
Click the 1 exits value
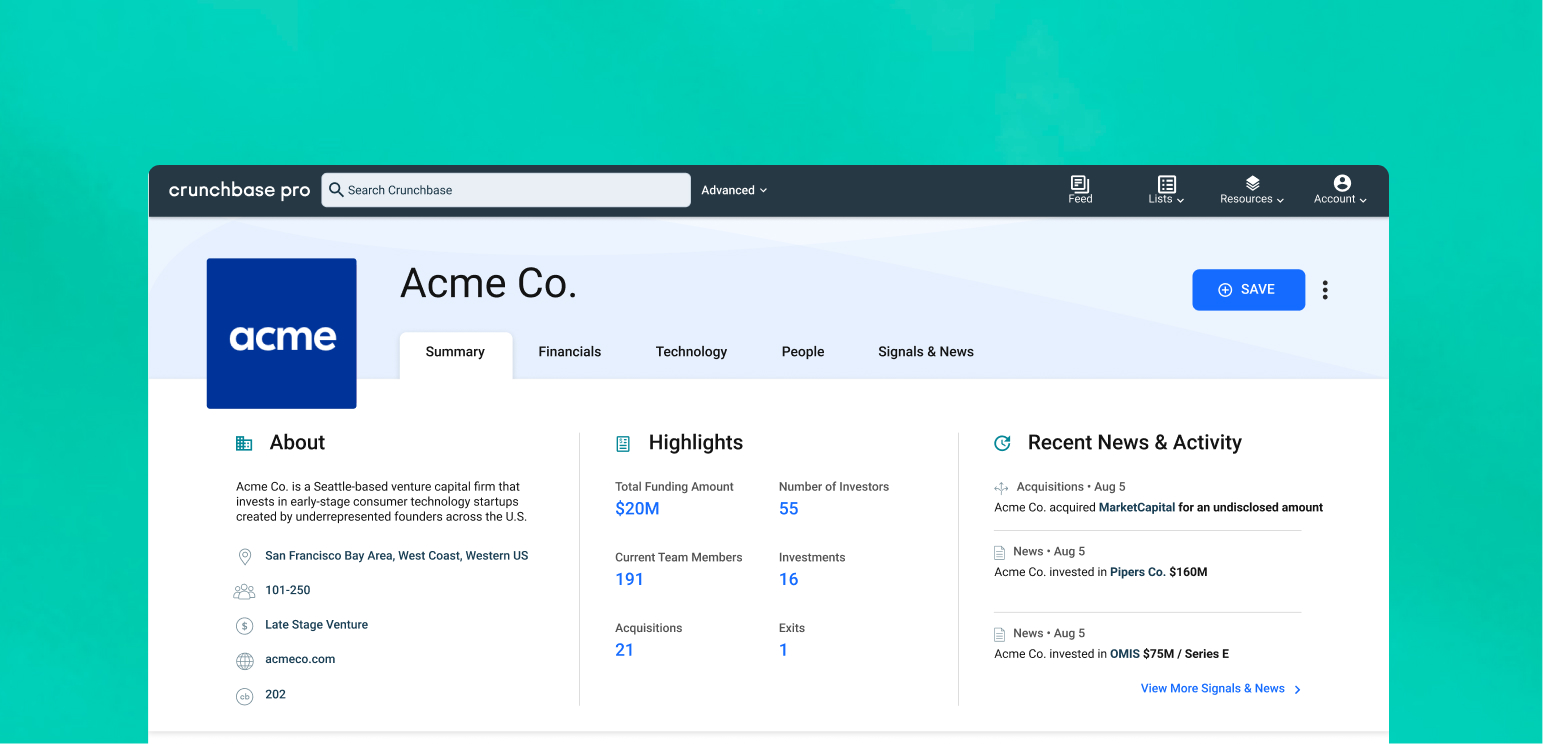pyautogui.click(x=783, y=650)
